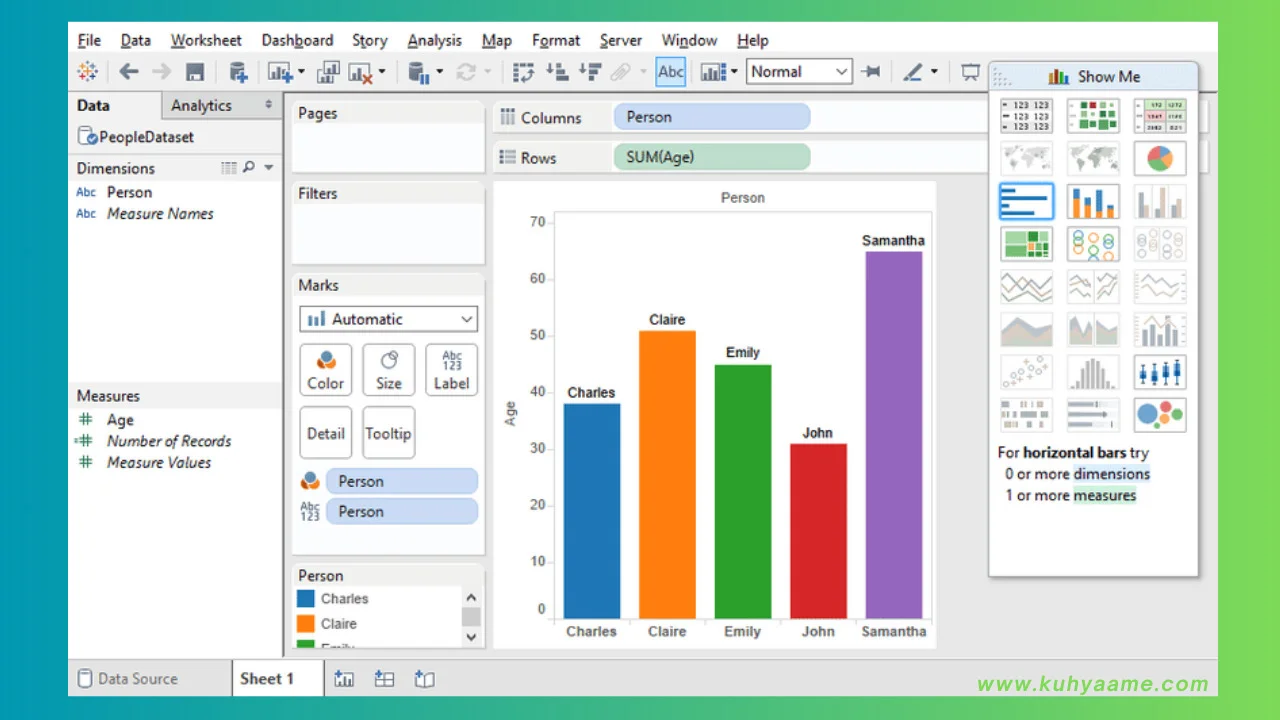Click the Size marks card button

[388, 370]
